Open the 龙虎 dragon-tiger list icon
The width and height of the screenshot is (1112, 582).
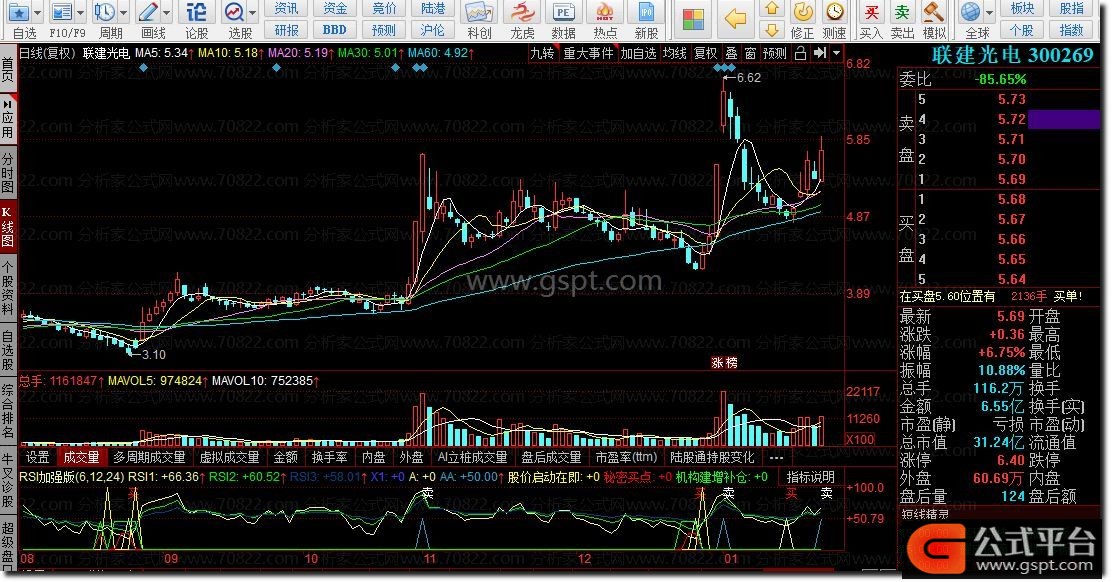[x=523, y=13]
